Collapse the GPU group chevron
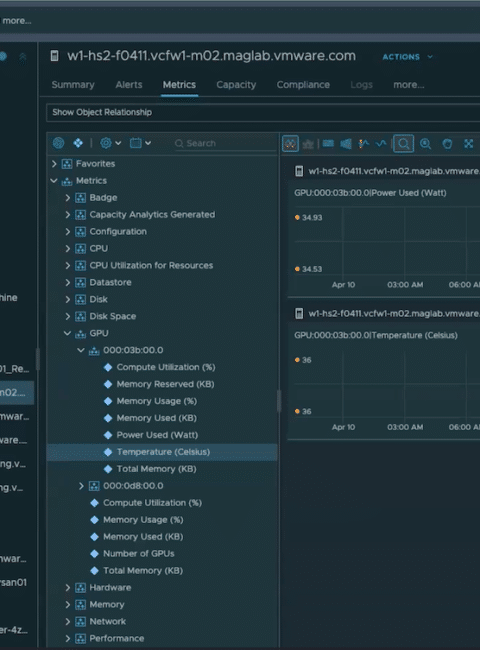480x650 pixels. (67, 333)
